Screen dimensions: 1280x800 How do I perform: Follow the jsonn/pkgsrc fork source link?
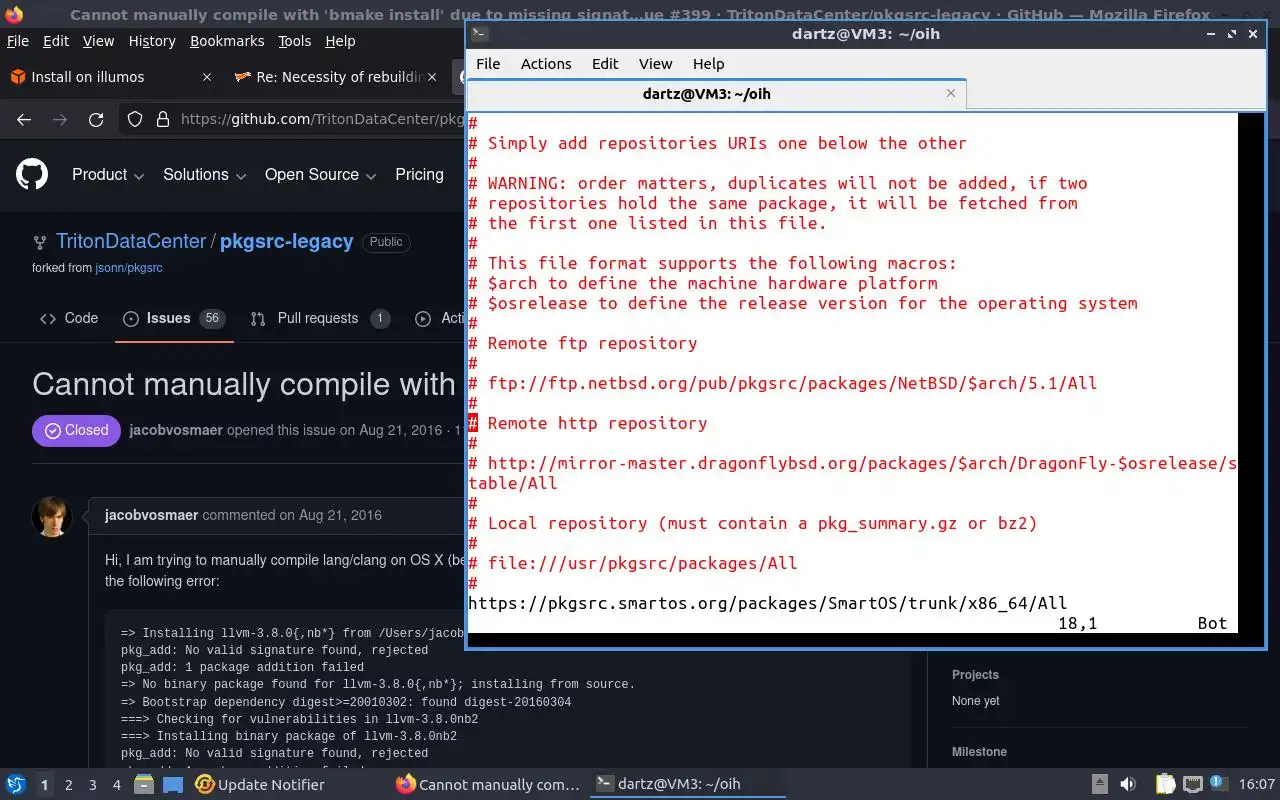coord(128,268)
